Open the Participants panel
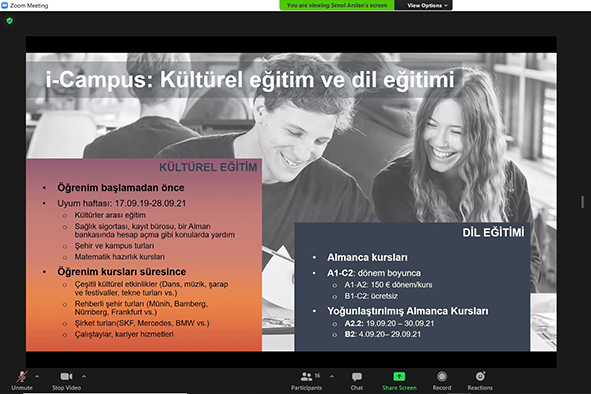The width and height of the screenshot is (591, 394). pyautogui.click(x=306, y=381)
